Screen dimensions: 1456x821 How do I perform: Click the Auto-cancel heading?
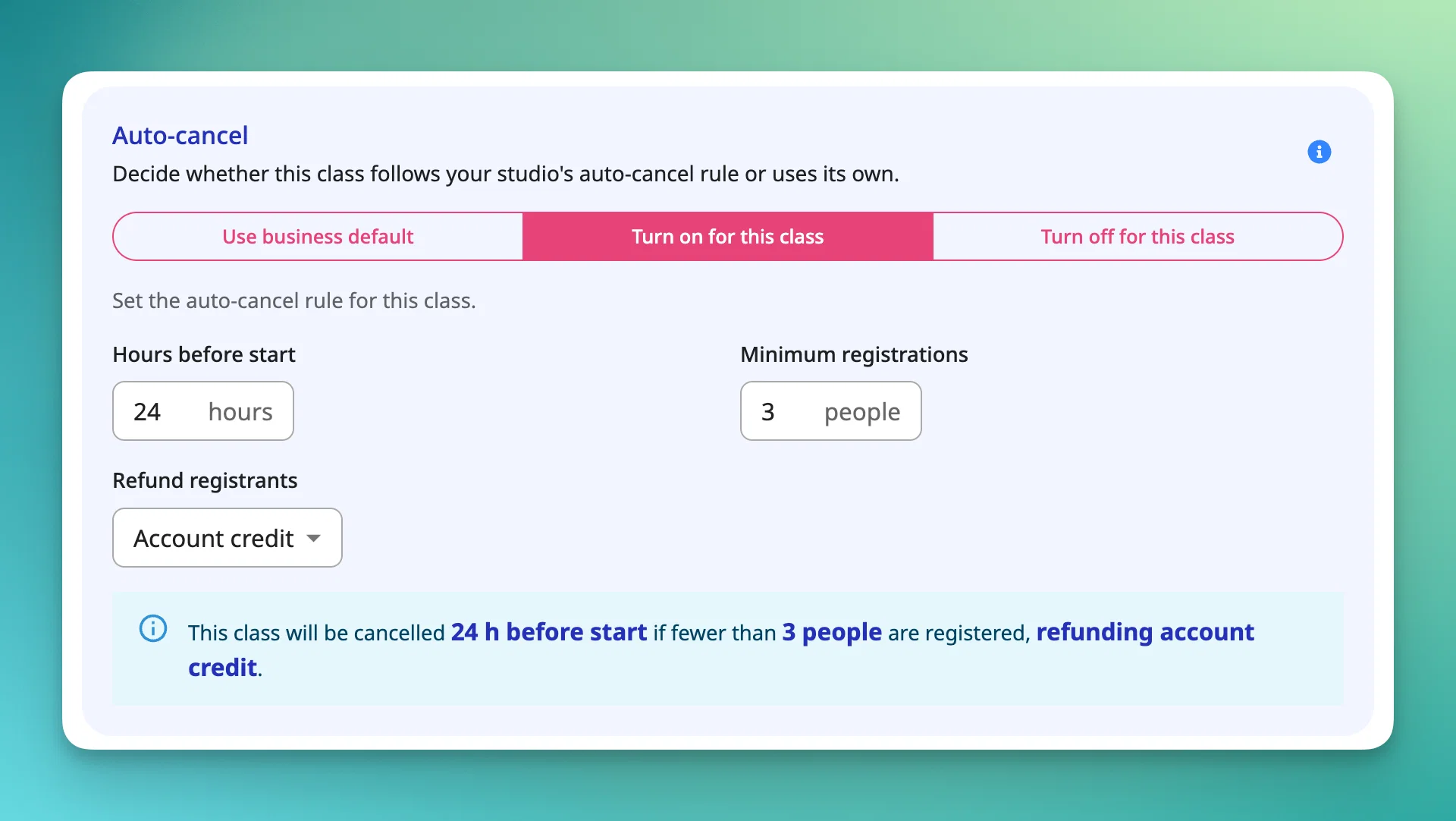point(180,135)
